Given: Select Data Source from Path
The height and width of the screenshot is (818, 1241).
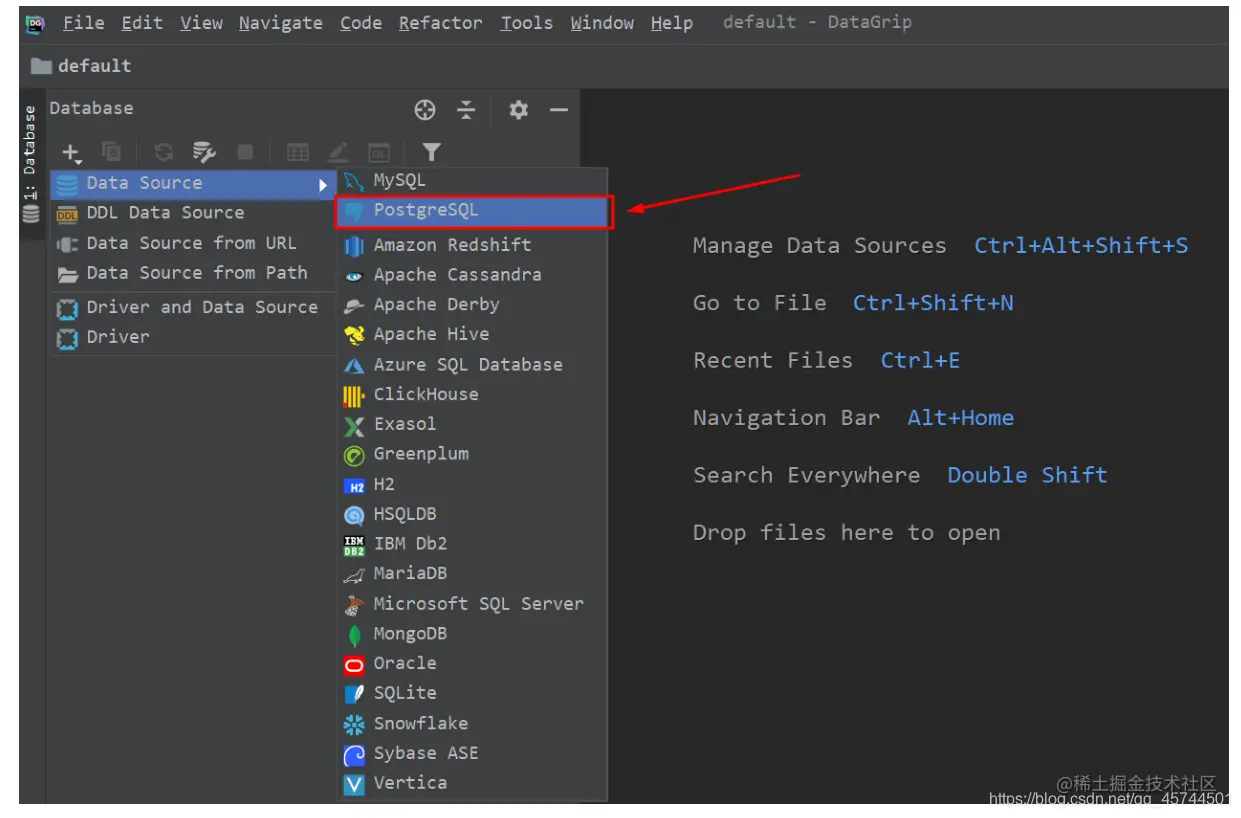Looking at the screenshot, I should click(x=193, y=273).
